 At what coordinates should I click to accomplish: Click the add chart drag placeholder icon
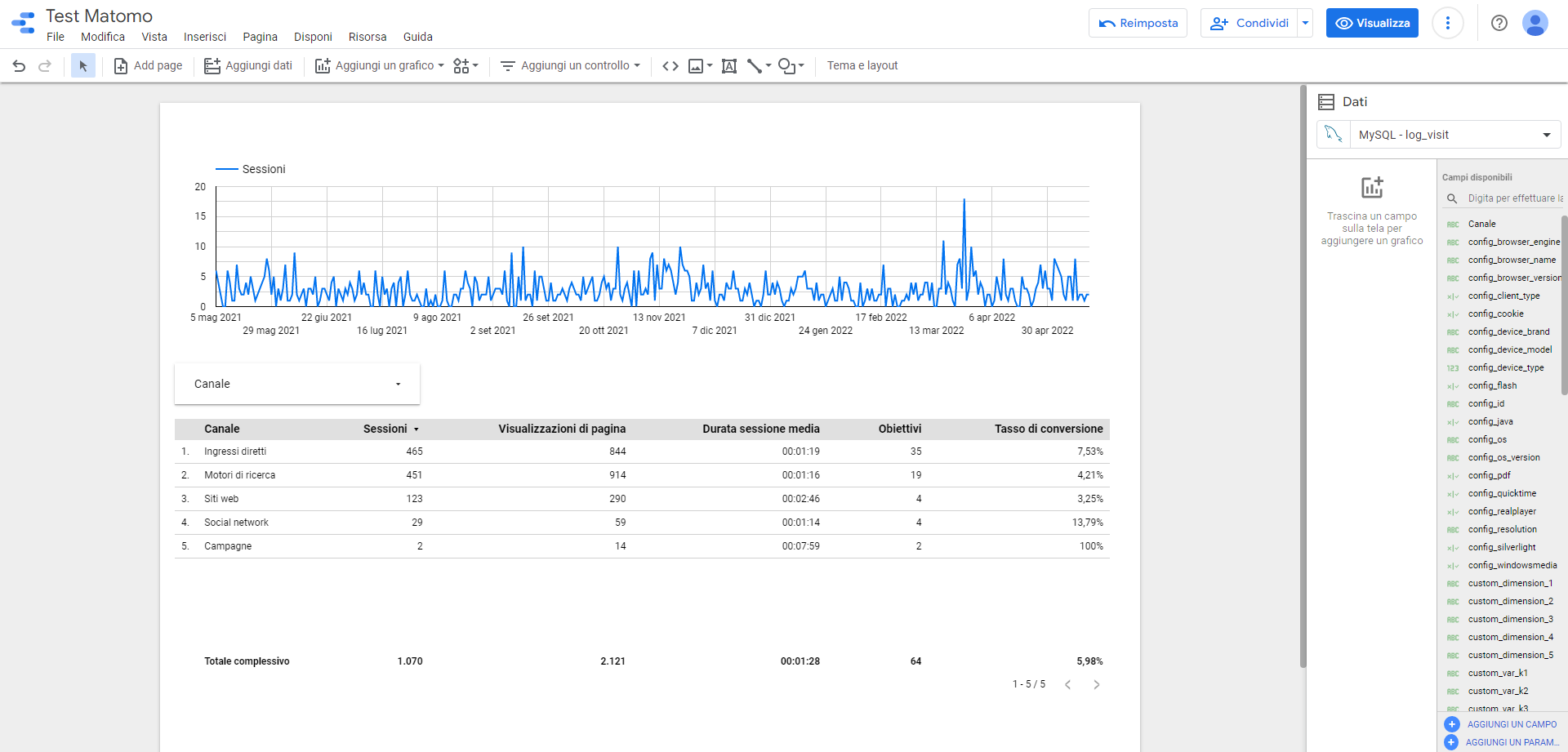(x=1372, y=188)
